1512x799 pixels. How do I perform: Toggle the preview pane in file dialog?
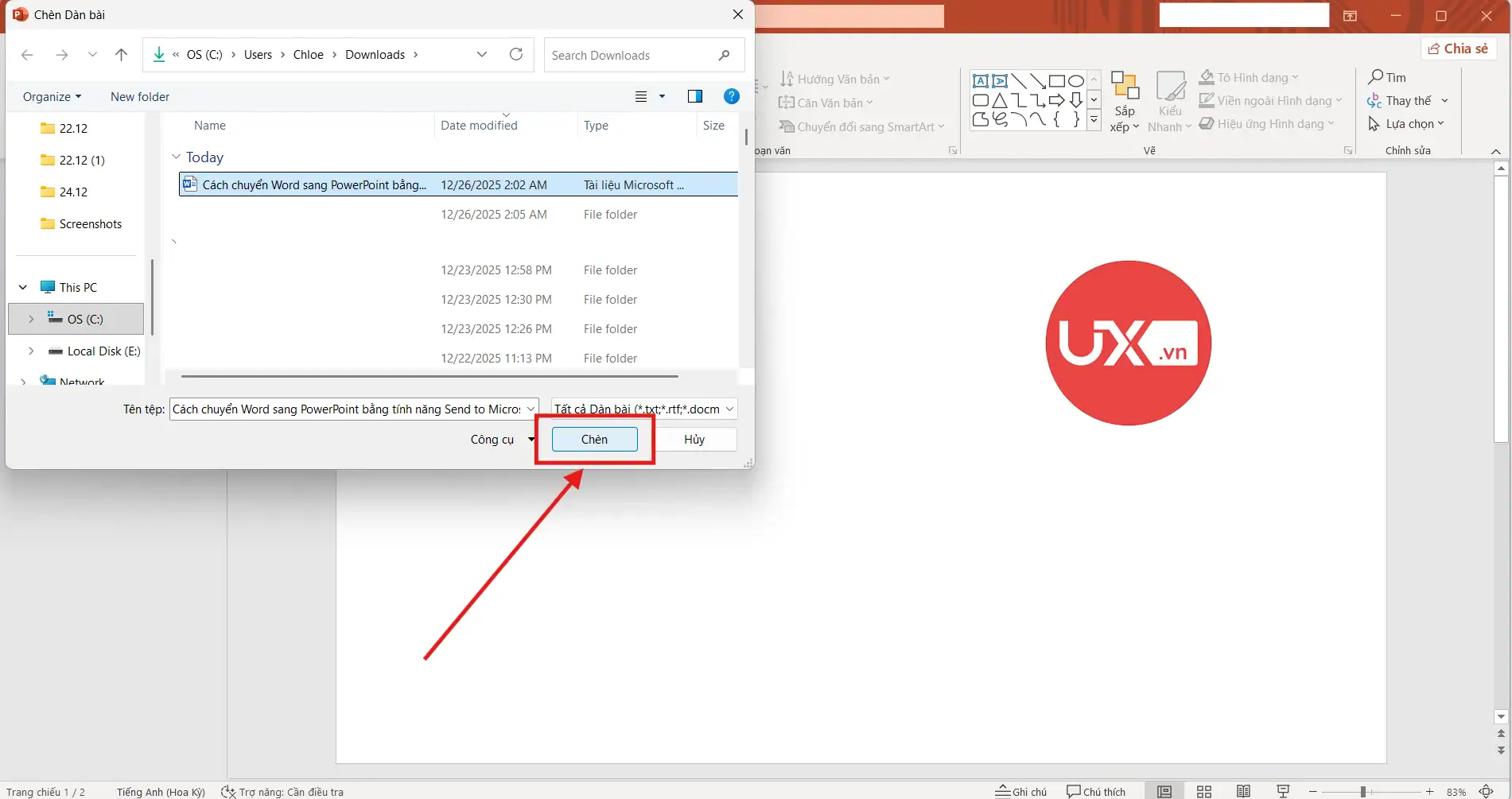tap(694, 96)
